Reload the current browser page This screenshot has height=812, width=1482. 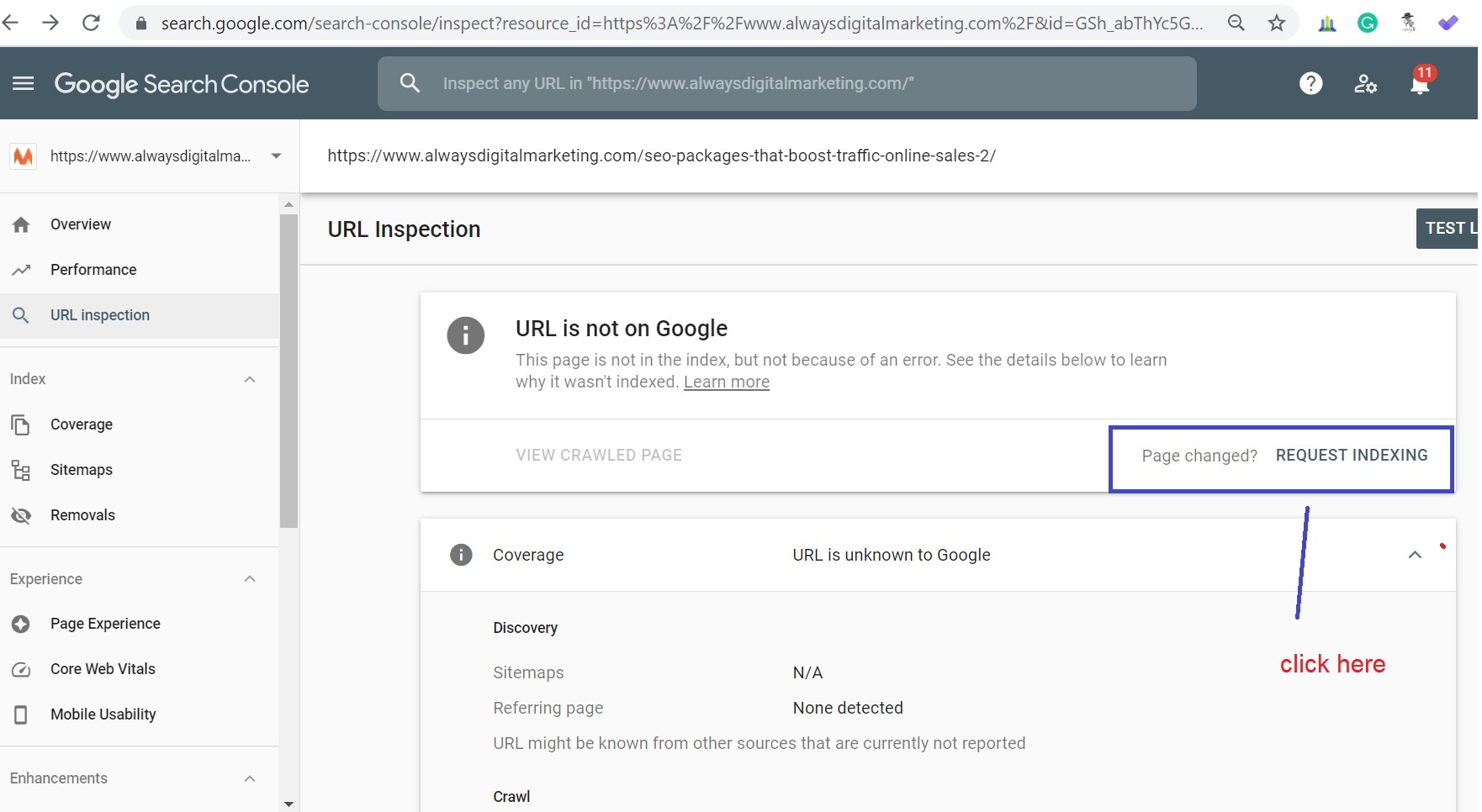point(91,23)
